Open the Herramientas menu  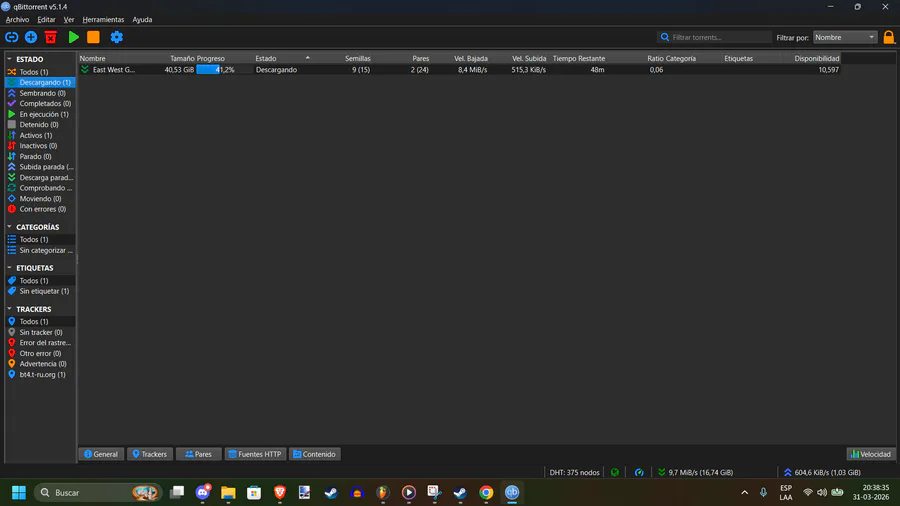[103, 20]
